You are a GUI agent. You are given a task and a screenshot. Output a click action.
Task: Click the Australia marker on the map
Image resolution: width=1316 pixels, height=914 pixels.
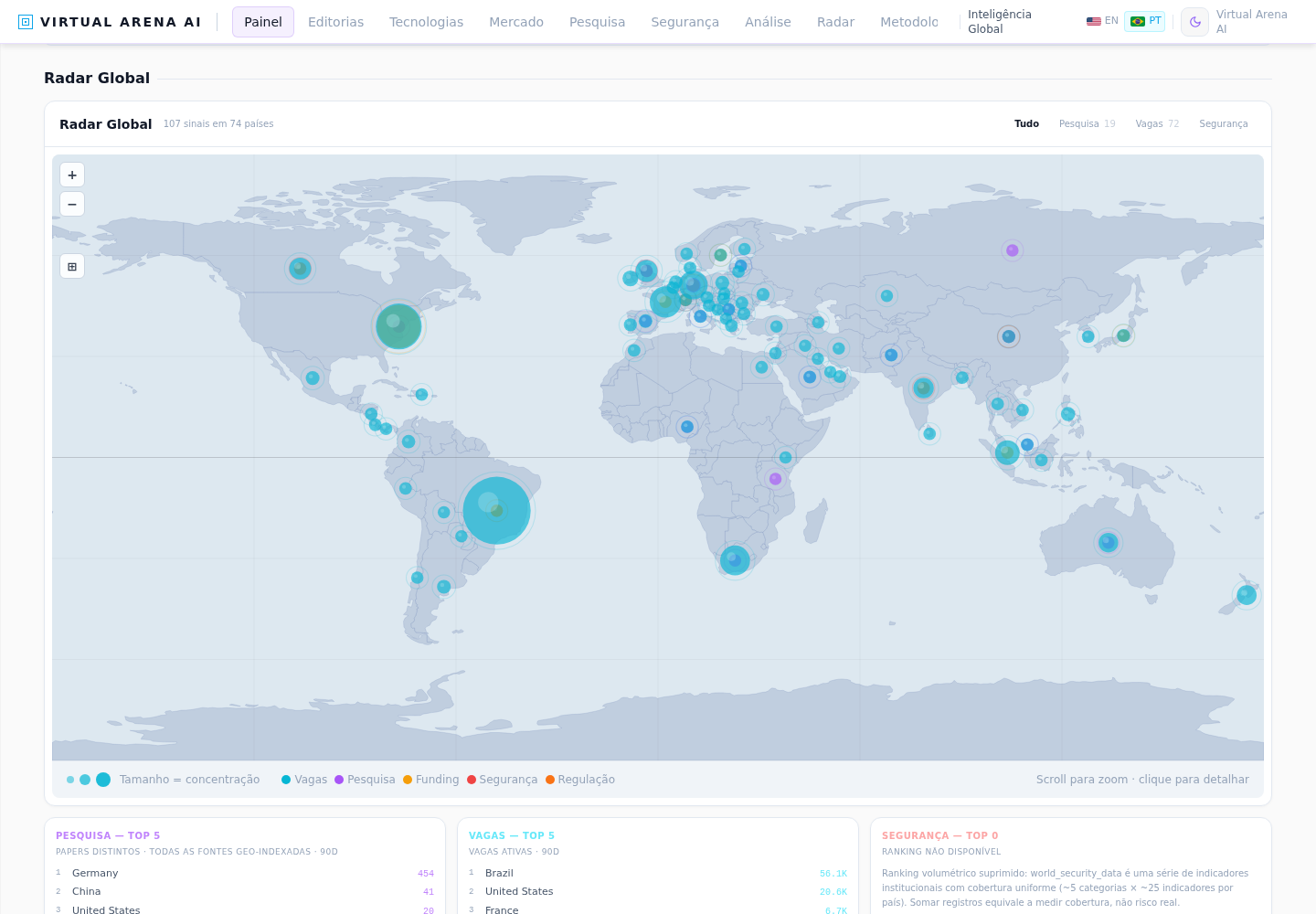pos(1108,542)
